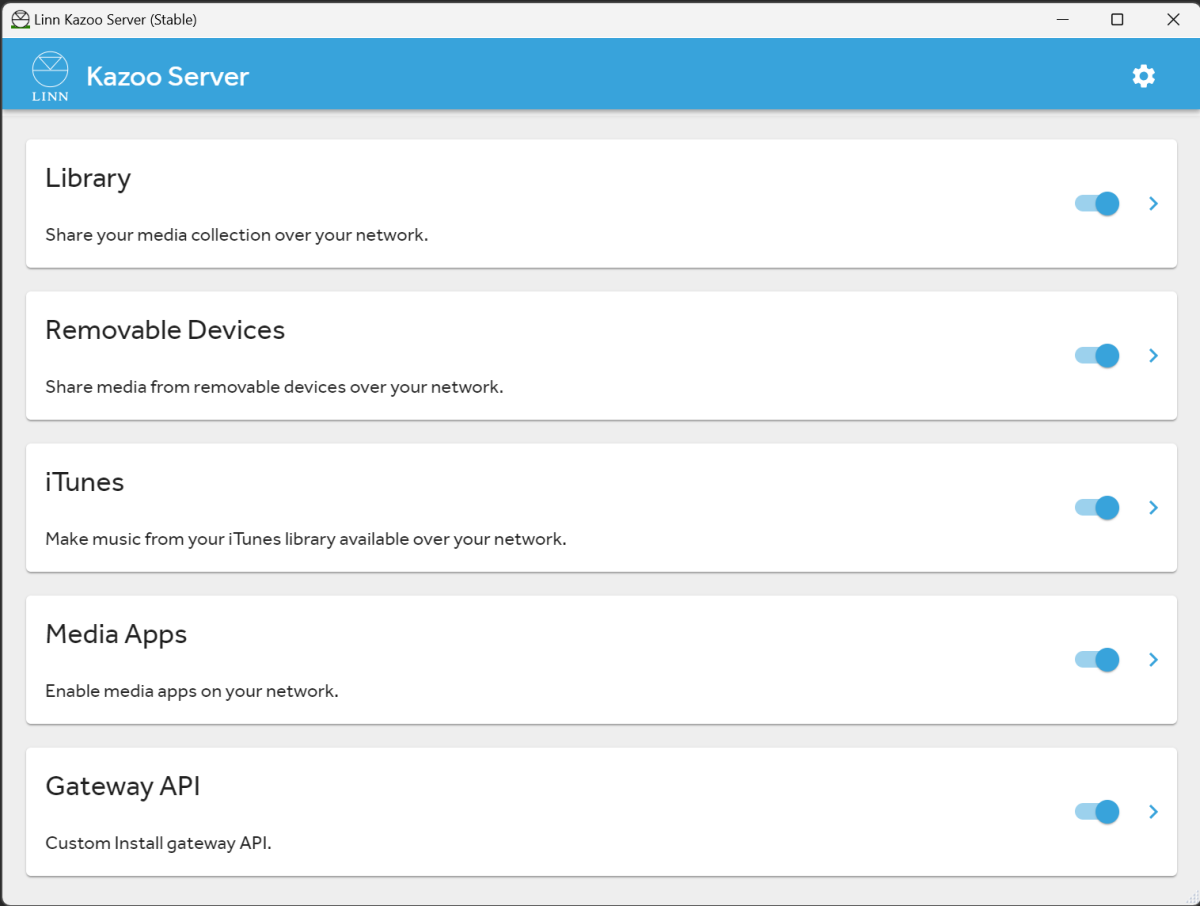The width and height of the screenshot is (1200, 906).
Task: Disable the Removable Devices switch
Action: tap(1097, 356)
